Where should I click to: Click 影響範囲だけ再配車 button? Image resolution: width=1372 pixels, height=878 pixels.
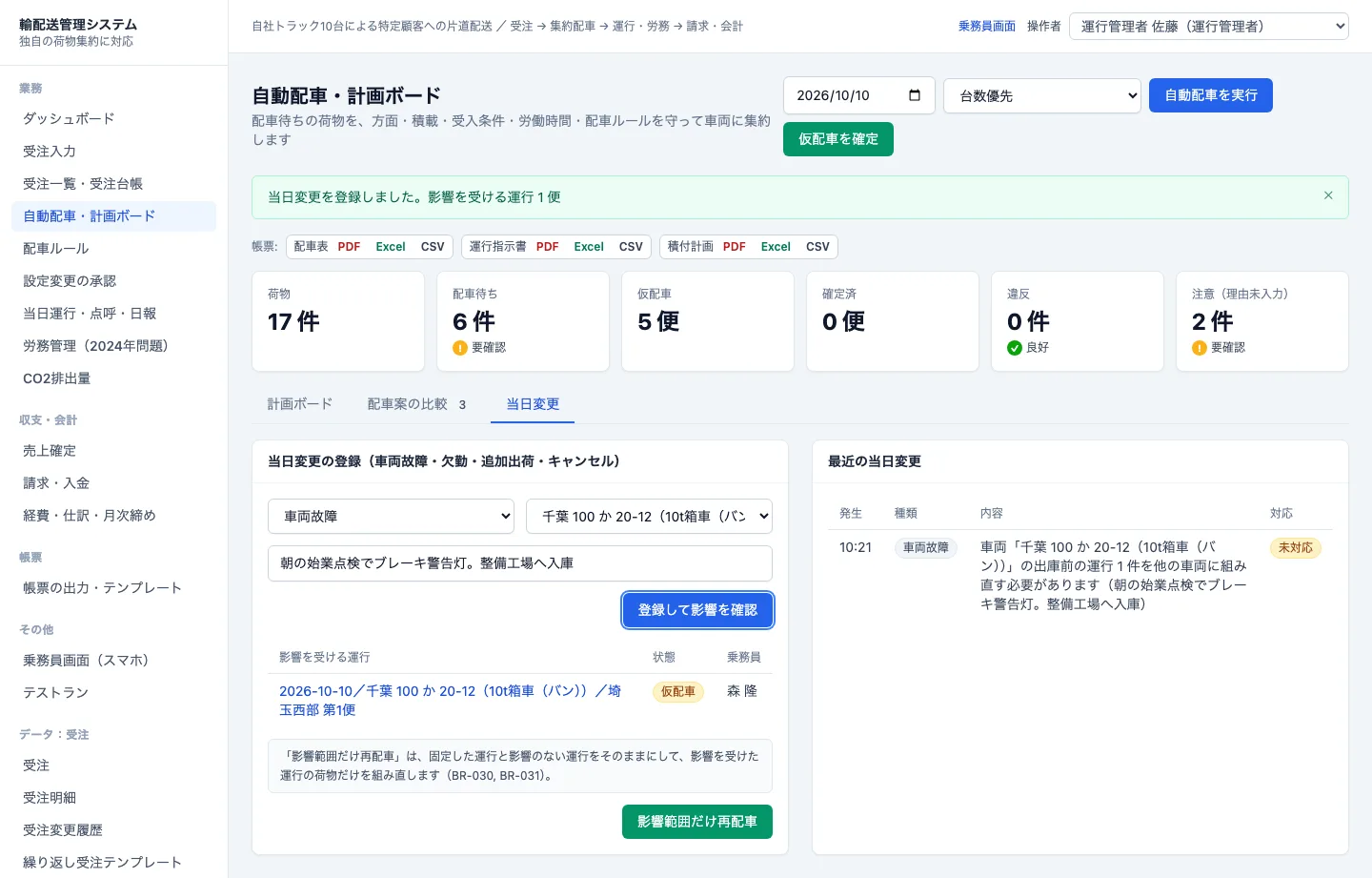pos(697,822)
